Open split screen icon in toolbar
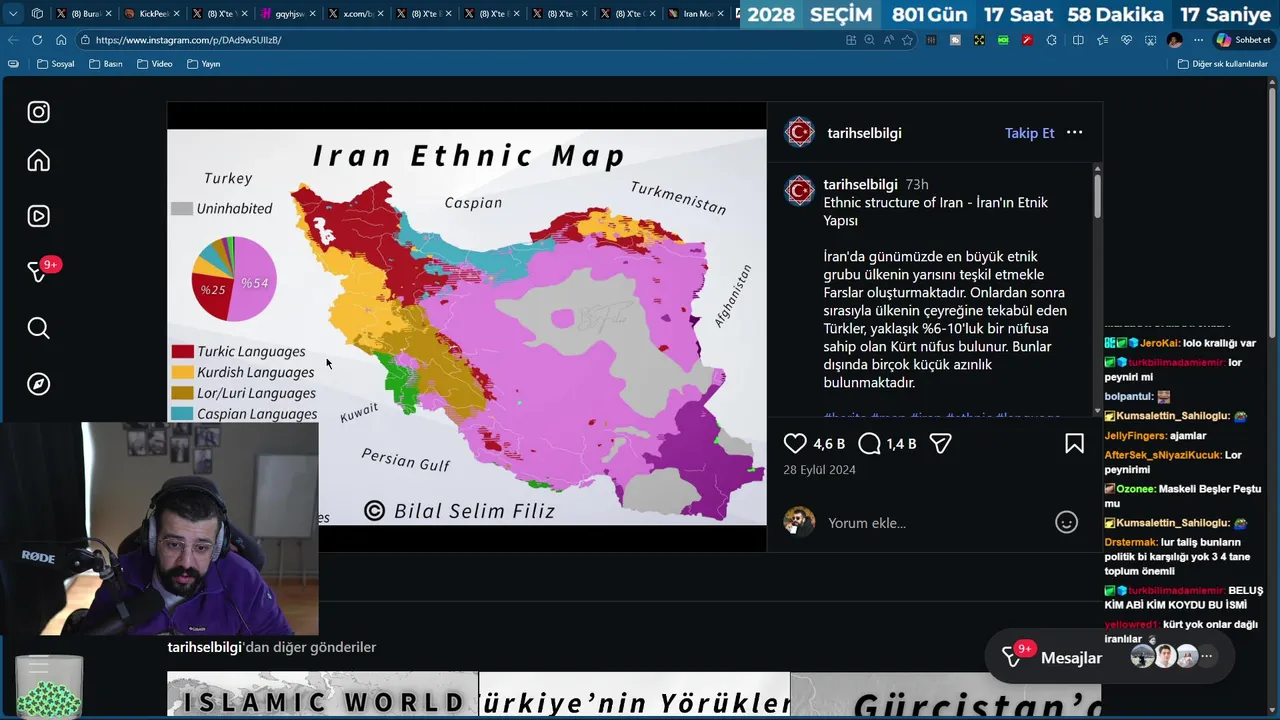This screenshot has height=720, width=1280. [1078, 40]
